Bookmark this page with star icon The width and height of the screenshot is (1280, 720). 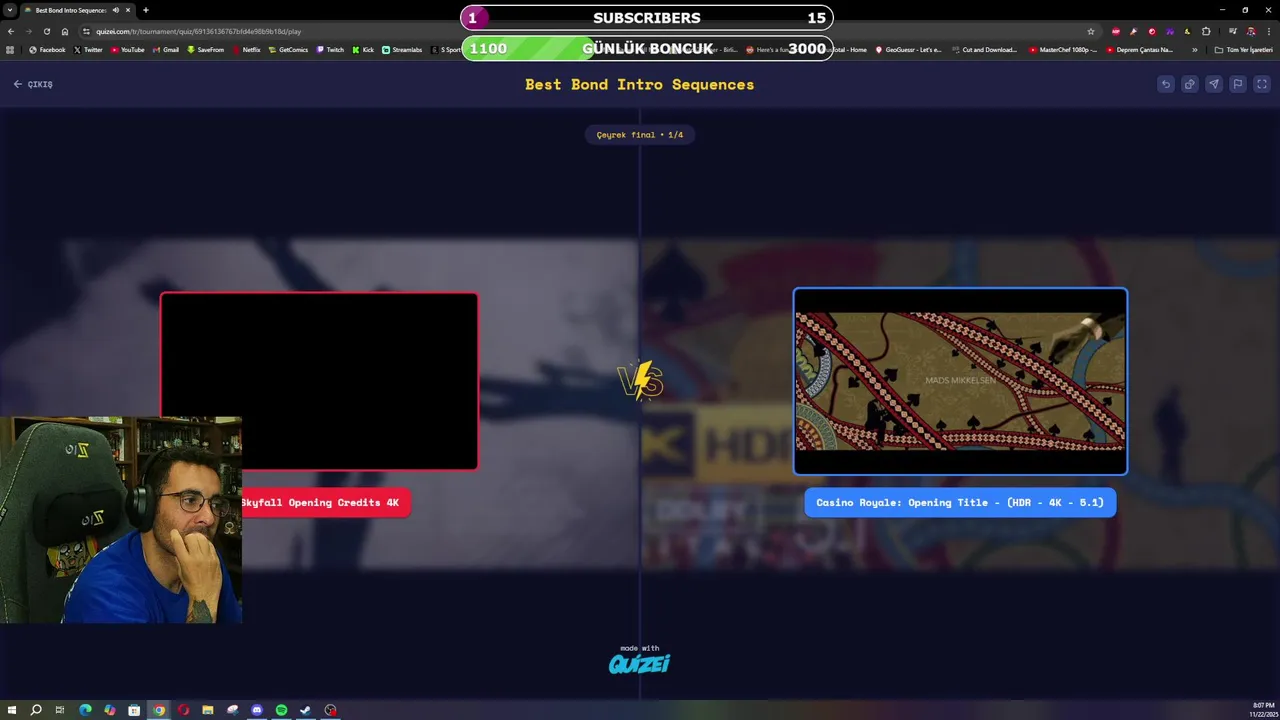[x=1091, y=31]
